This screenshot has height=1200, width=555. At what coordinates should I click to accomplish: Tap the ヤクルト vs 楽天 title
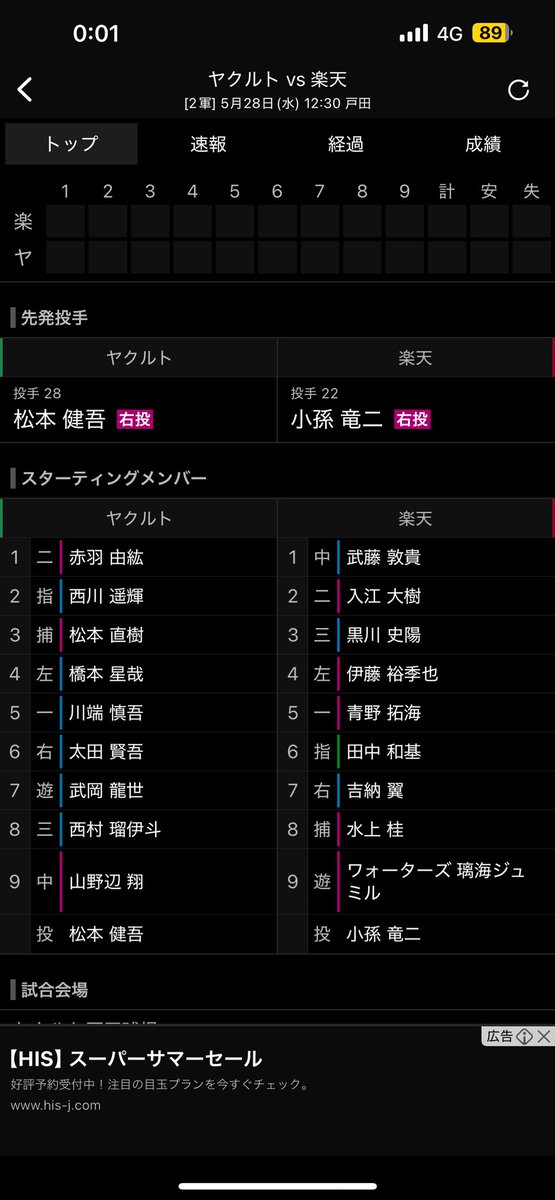click(x=277, y=80)
